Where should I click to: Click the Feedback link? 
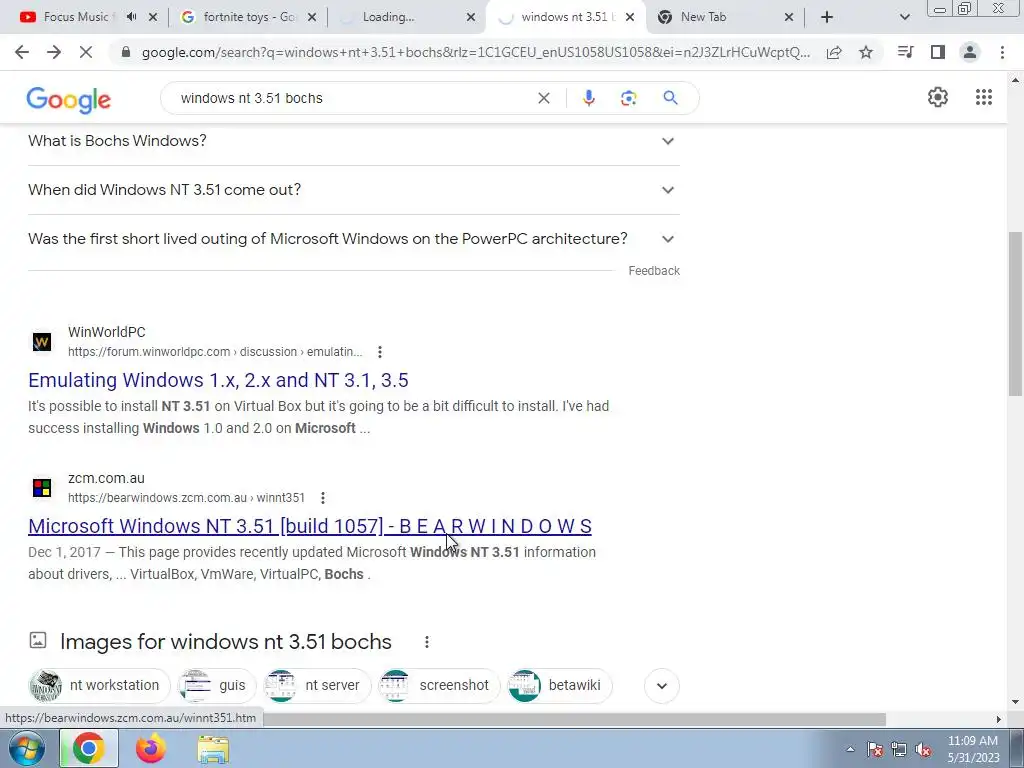(654, 271)
